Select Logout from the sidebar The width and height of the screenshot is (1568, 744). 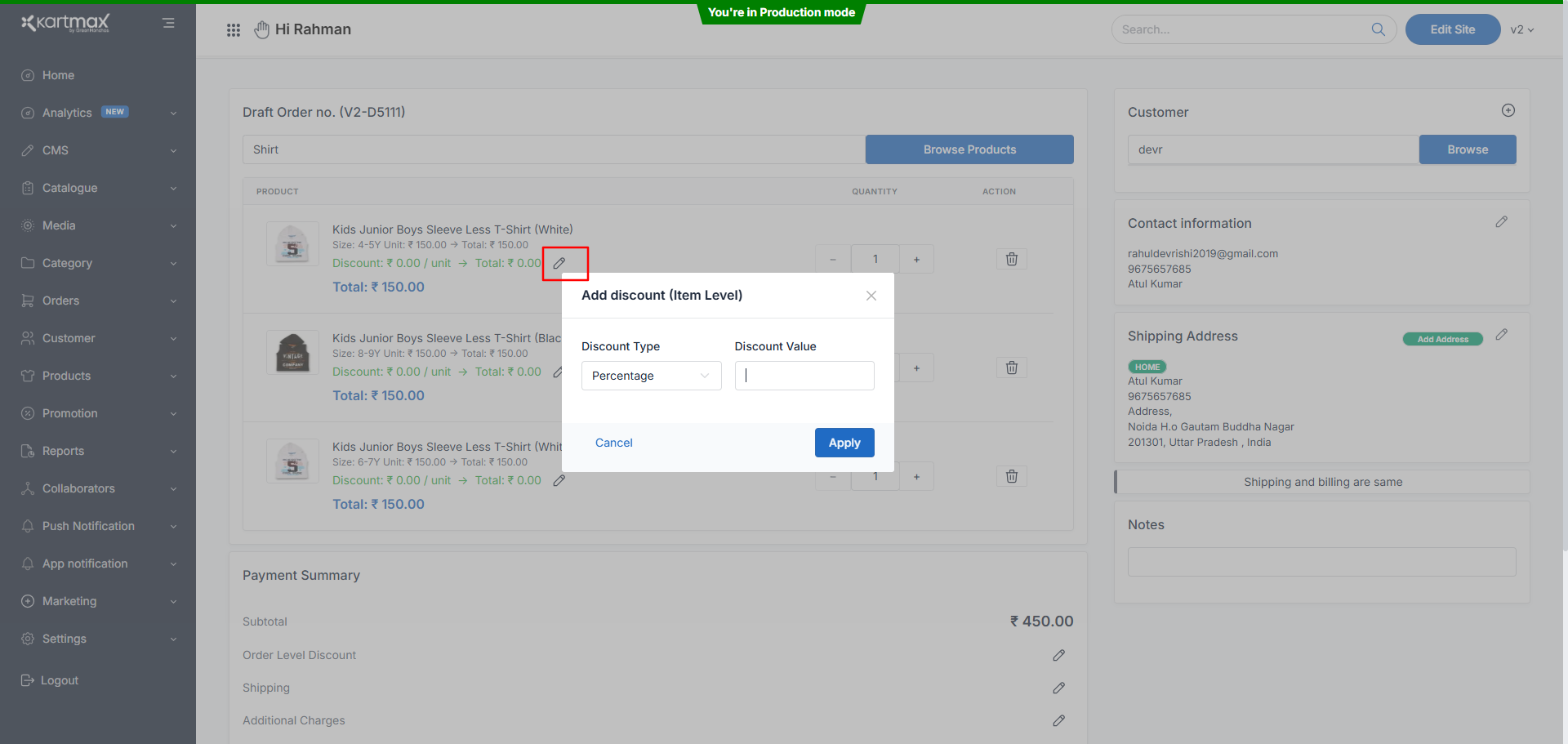coord(59,680)
